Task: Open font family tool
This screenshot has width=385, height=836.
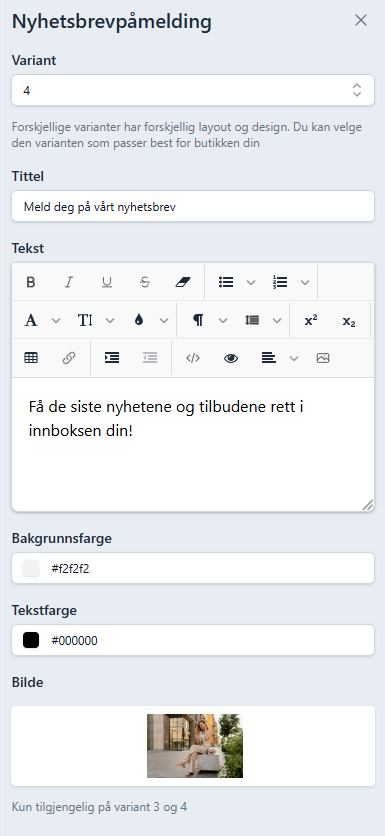Action: coord(31,320)
